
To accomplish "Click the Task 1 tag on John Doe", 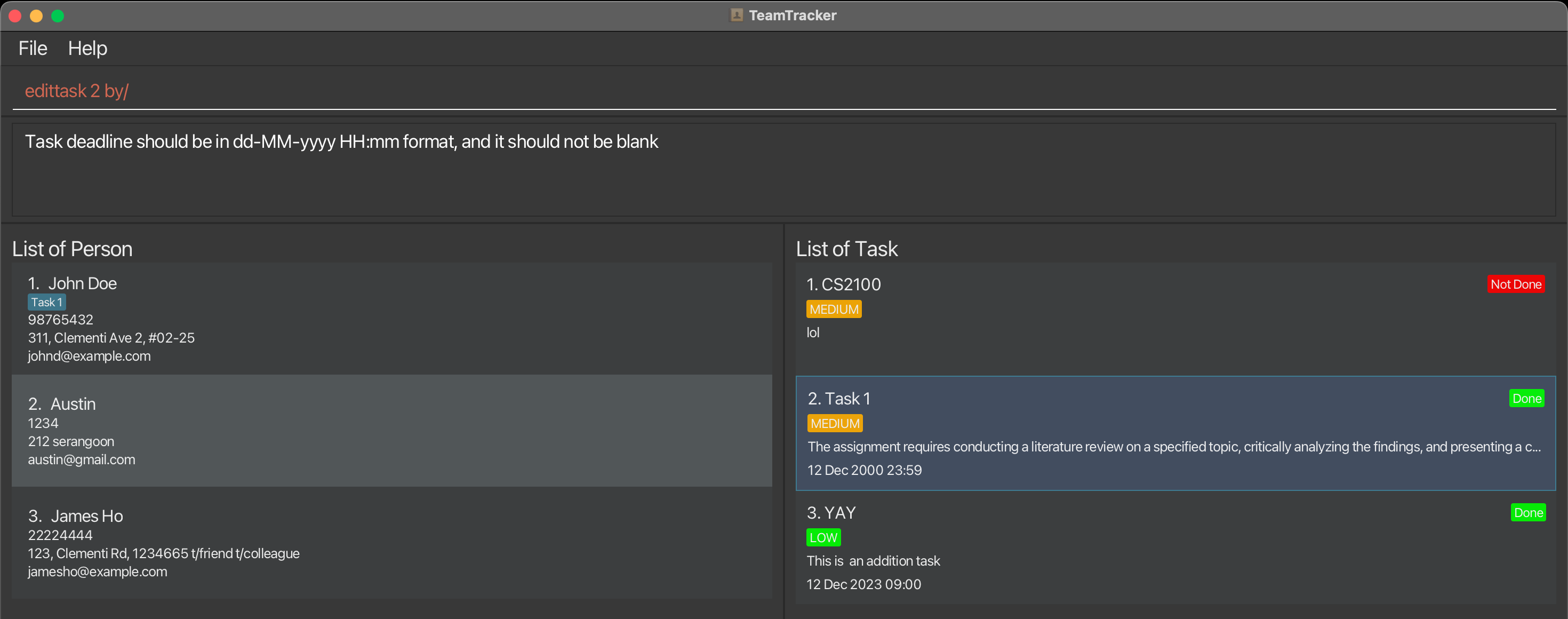I will click(46, 302).
